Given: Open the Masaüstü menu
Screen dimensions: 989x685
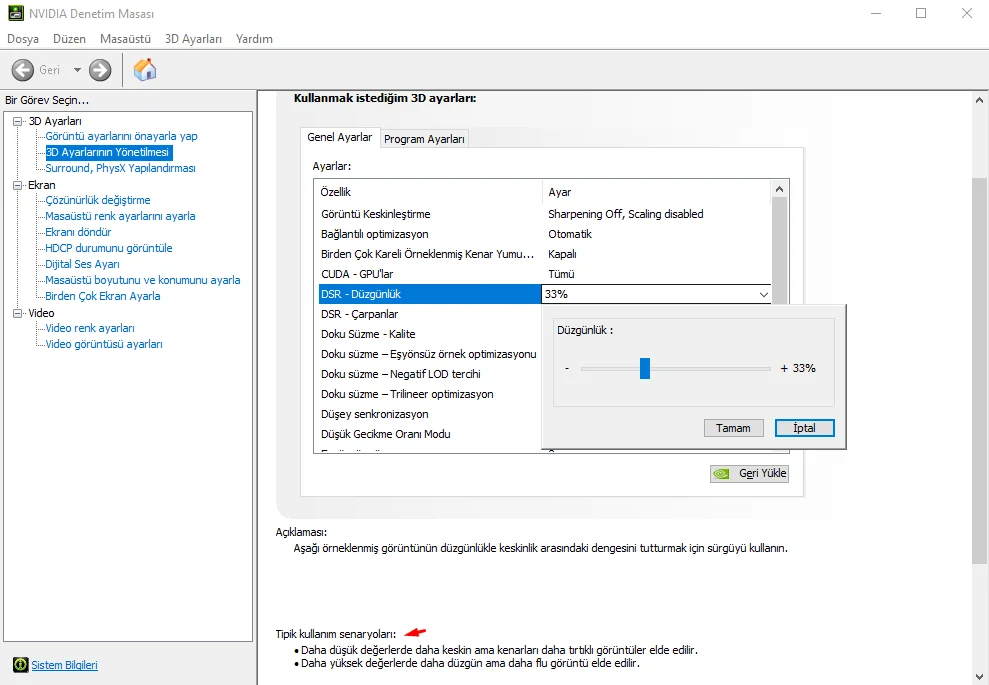Looking at the screenshot, I should pos(124,38).
